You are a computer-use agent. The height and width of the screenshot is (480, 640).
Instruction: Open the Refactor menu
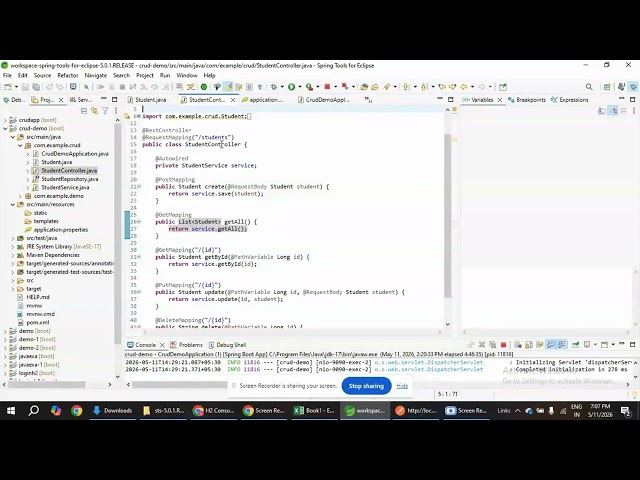[68, 76]
